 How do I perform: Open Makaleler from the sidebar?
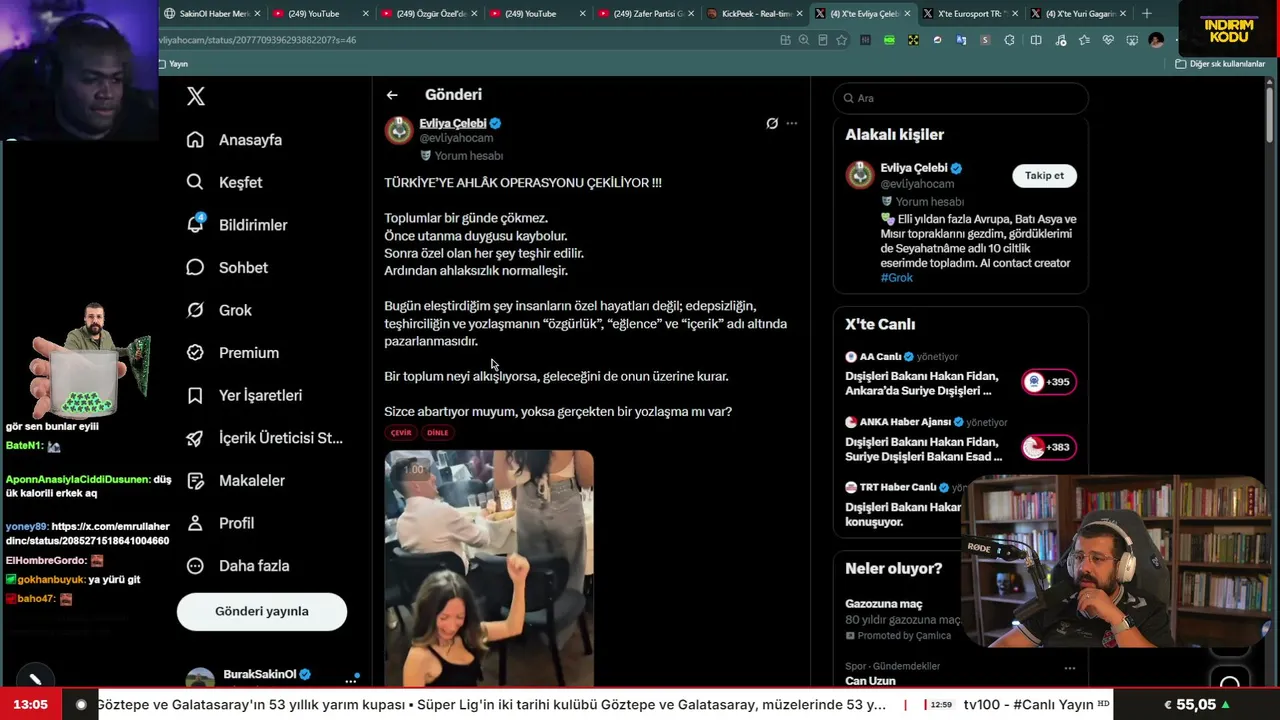(236, 480)
